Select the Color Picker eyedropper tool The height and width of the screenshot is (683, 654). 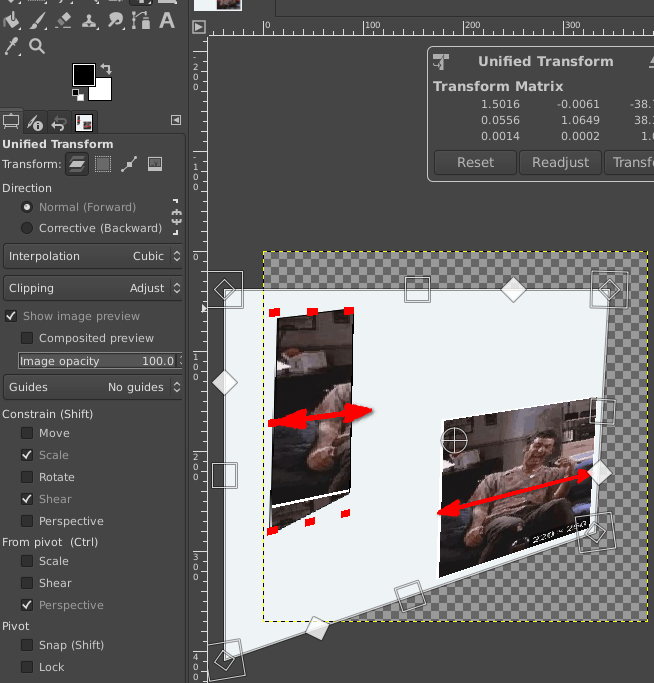pos(12,46)
